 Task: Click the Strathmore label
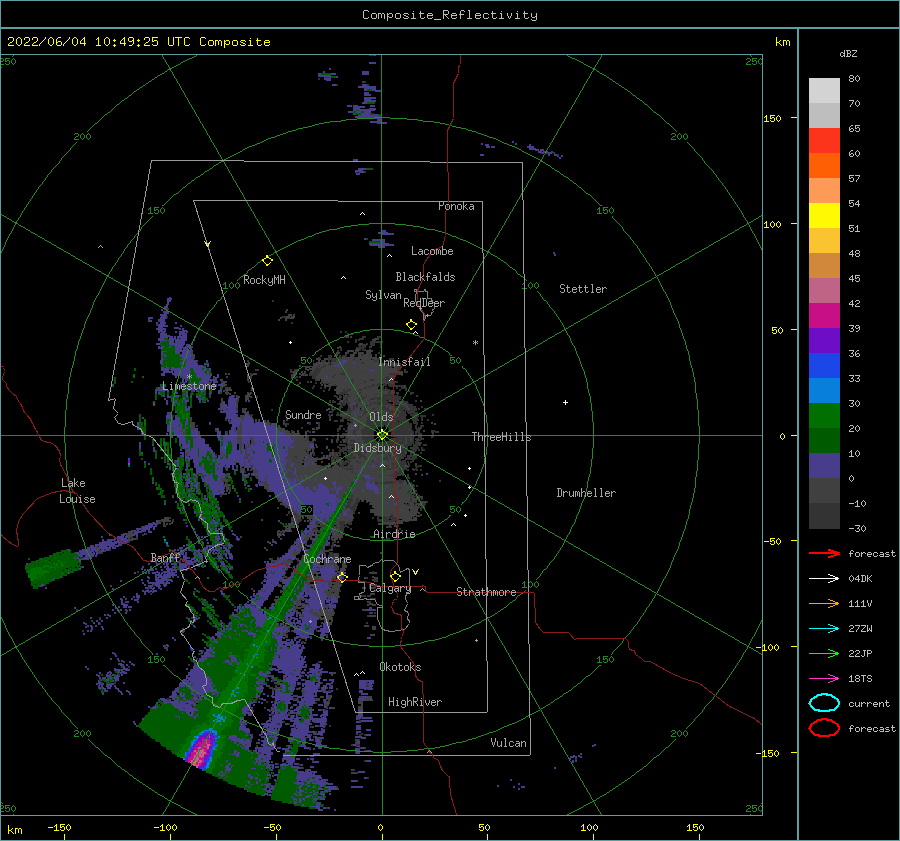click(x=486, y=592)
